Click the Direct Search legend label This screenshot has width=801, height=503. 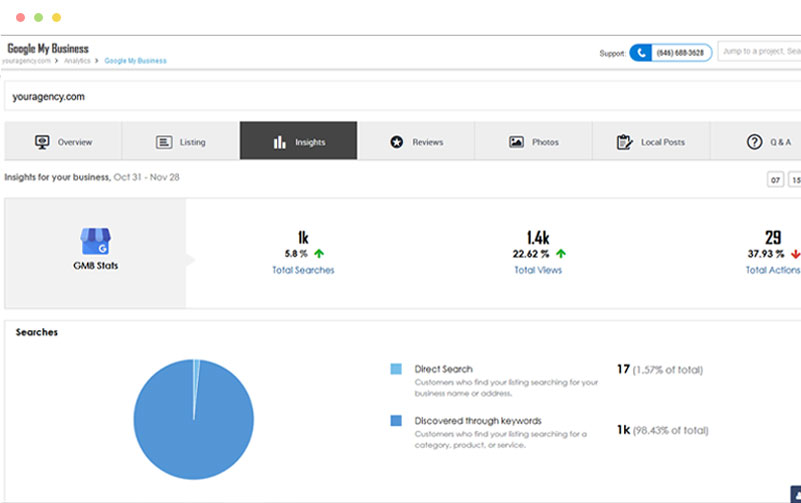pyautogui.click(x=443, y=369)
